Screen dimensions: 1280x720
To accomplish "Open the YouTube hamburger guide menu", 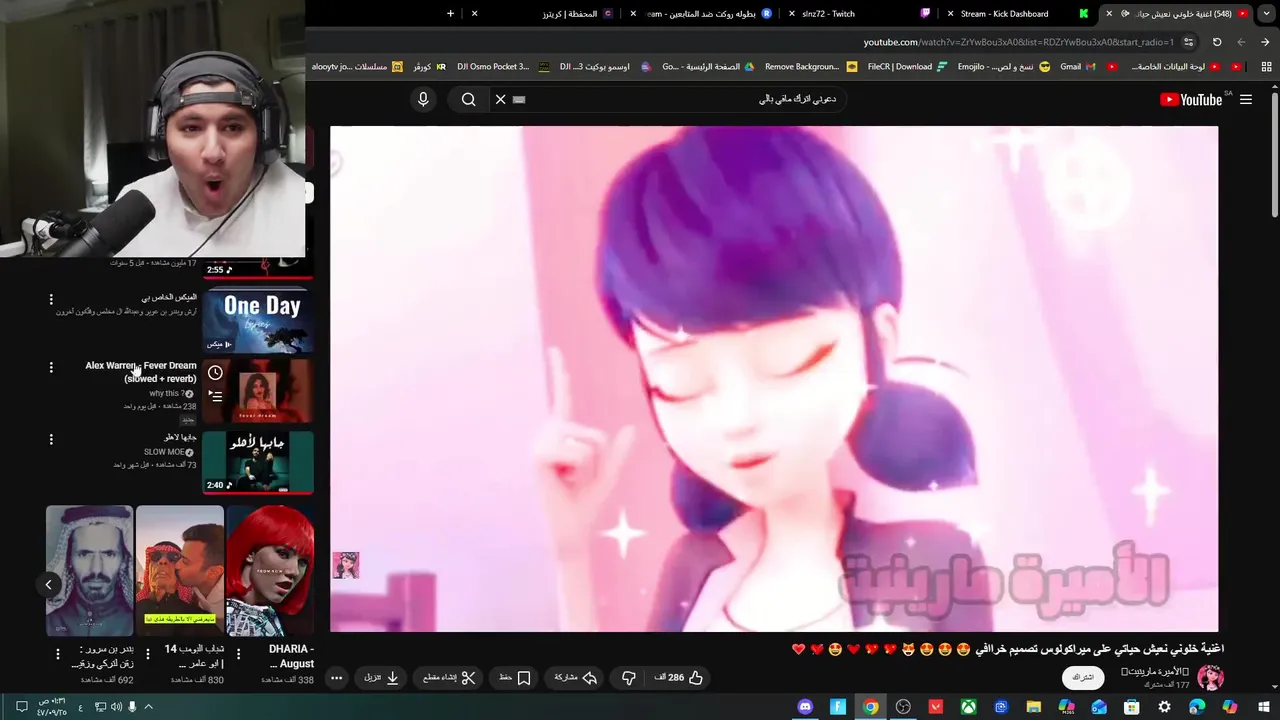I will 1246,99.
